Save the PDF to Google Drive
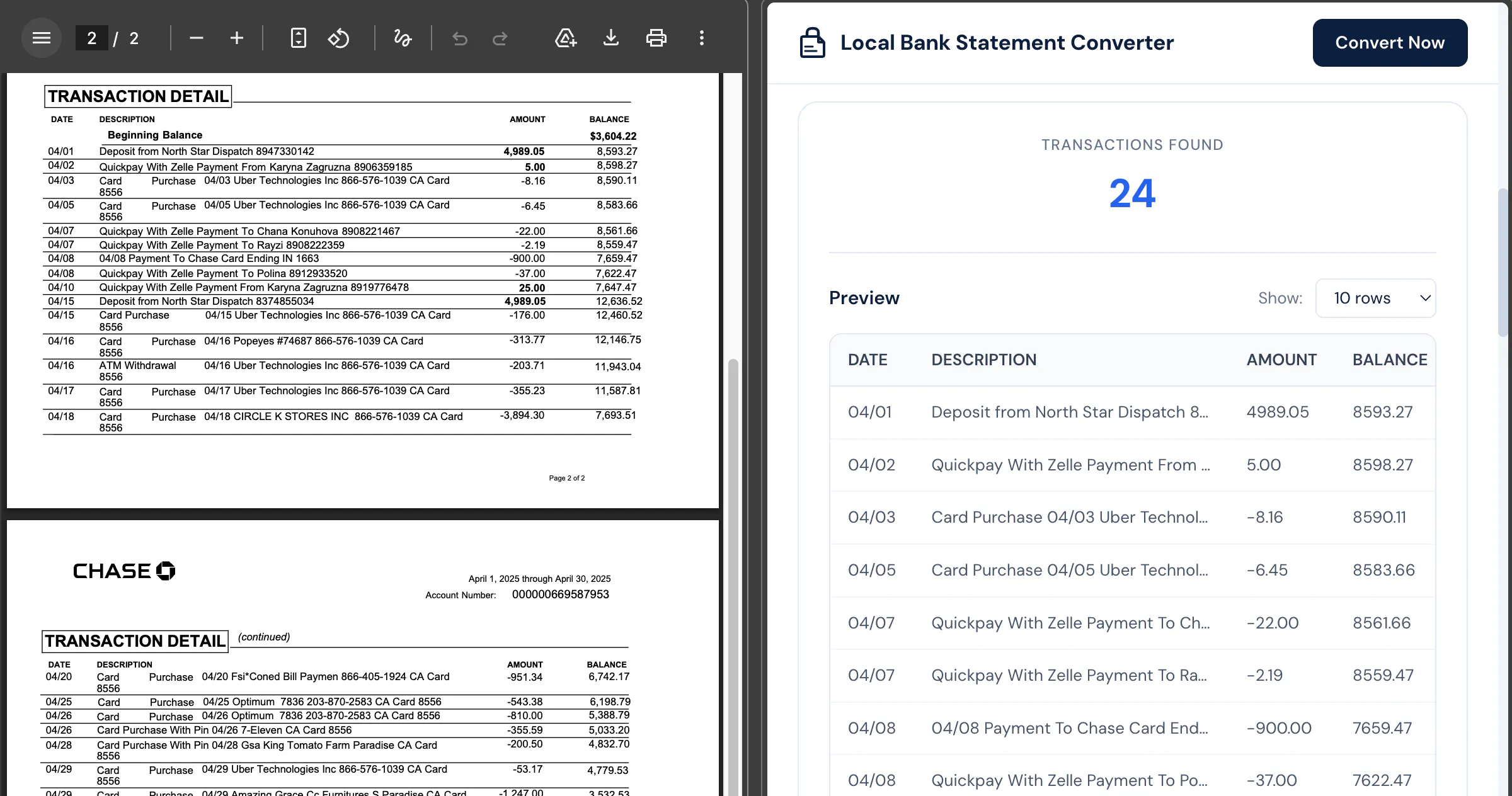The image size is (1512, 796). [566, 38]
